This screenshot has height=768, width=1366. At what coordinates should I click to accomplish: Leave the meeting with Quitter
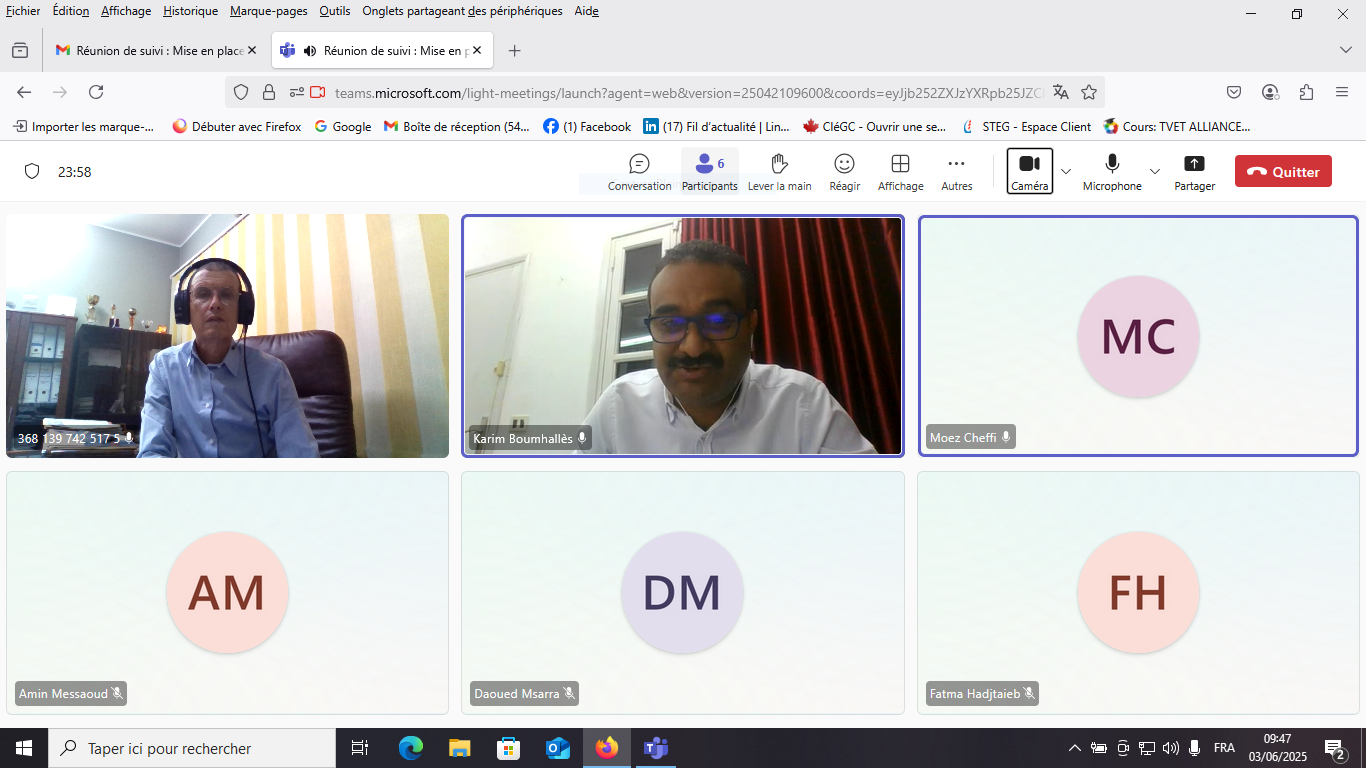pyautogui.click(x=1283, y=171)
